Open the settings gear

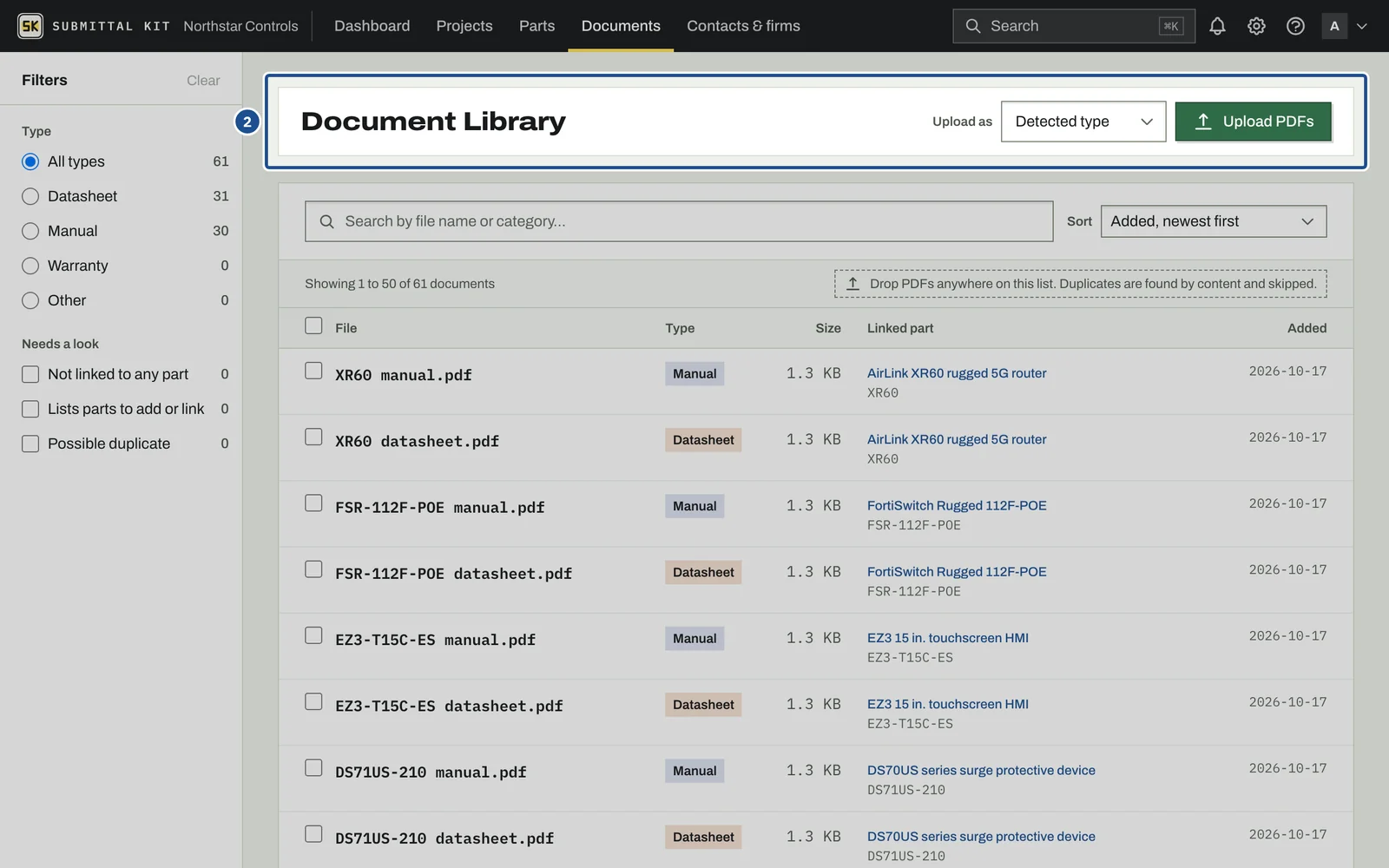[1256, 26]
